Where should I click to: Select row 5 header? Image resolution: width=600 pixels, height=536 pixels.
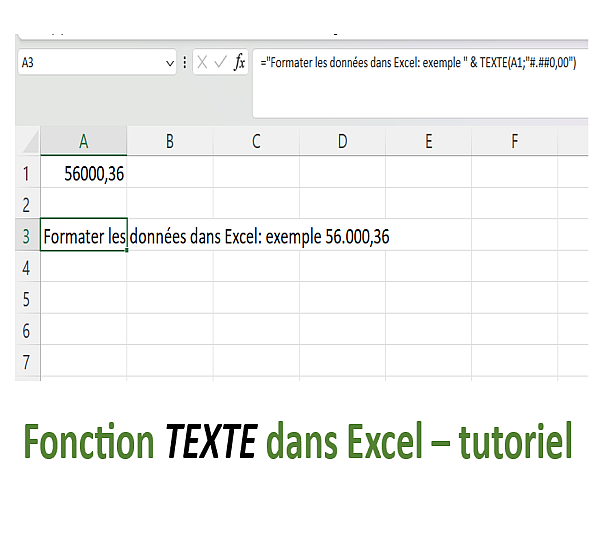pos(26,299)
